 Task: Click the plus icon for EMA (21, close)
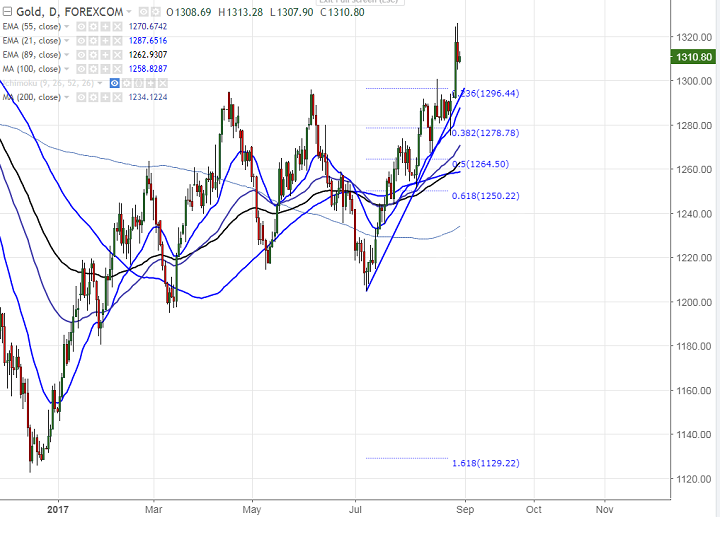point(105,41)
